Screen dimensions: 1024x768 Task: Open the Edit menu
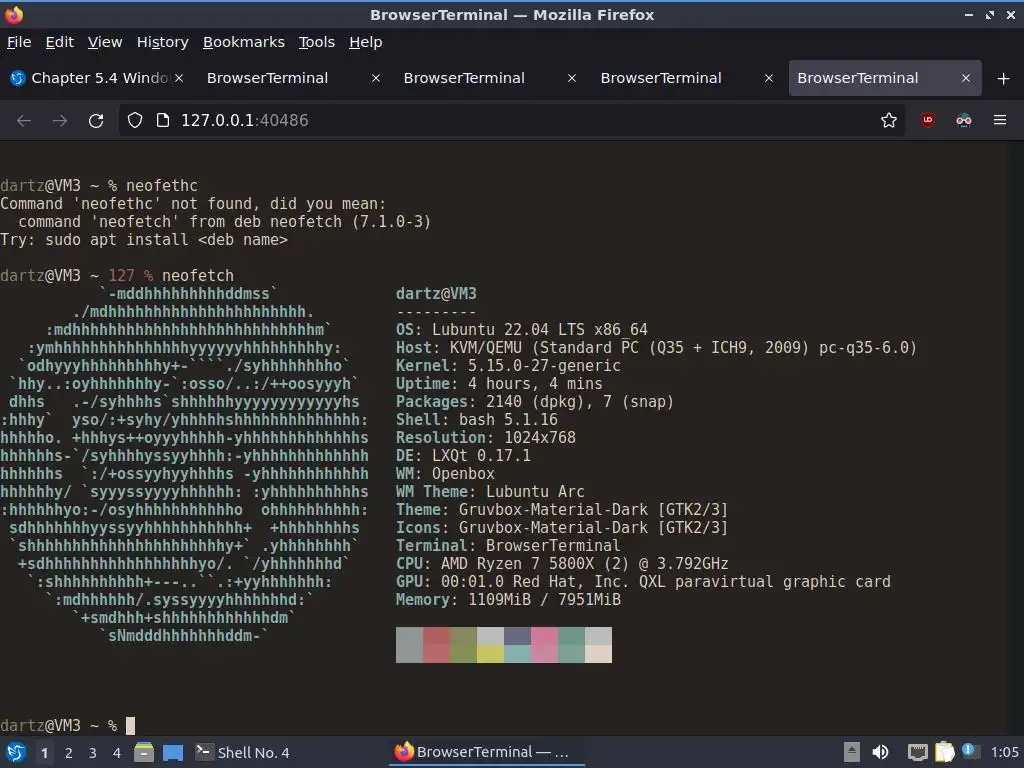[x=59, y=42]
